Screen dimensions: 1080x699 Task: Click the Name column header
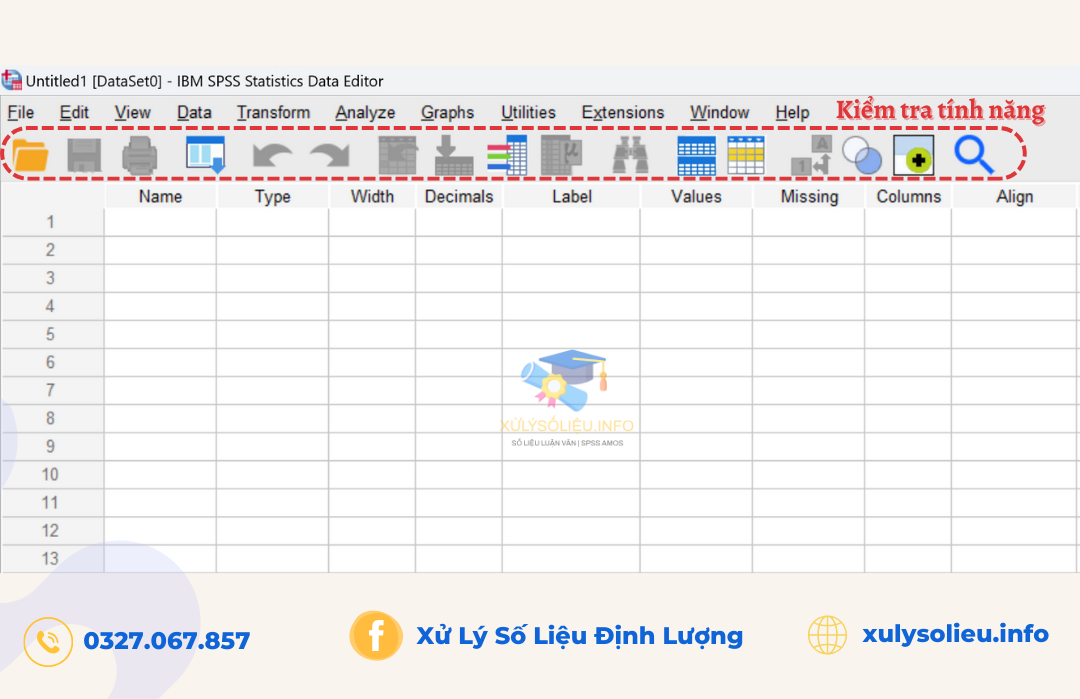(160, 196)
